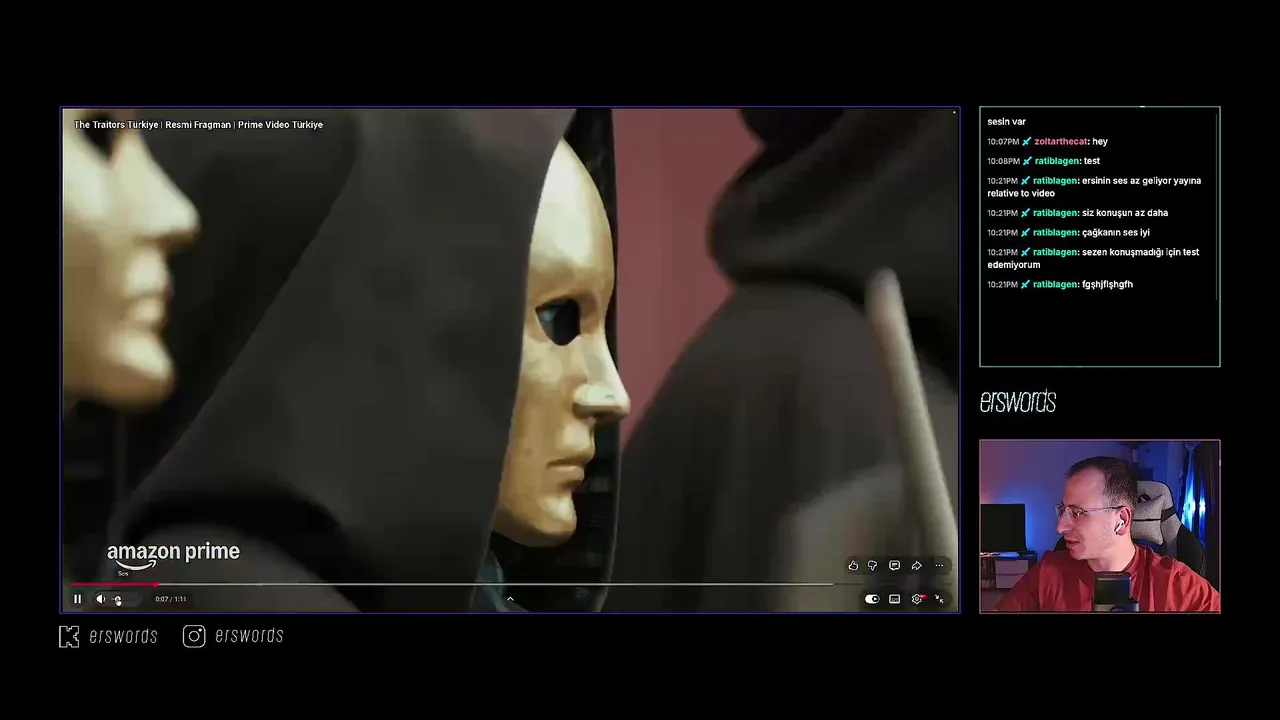Image resolution: width=1280 pixels, height=720 pixels.
Task: Mute the video with speaker icon
Action: (x=100, y=599)
